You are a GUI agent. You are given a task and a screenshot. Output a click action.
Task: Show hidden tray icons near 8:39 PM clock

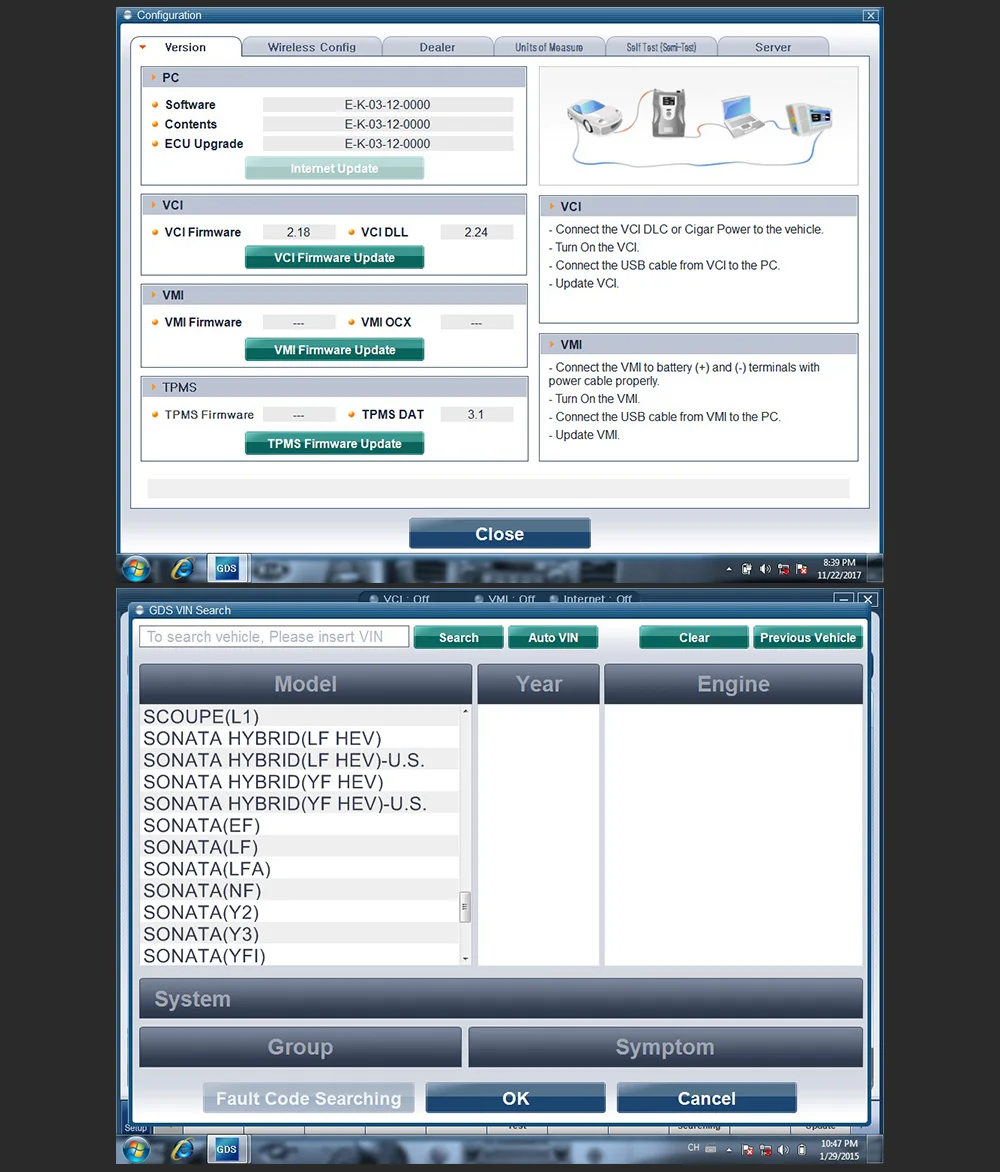coord(729,569)
